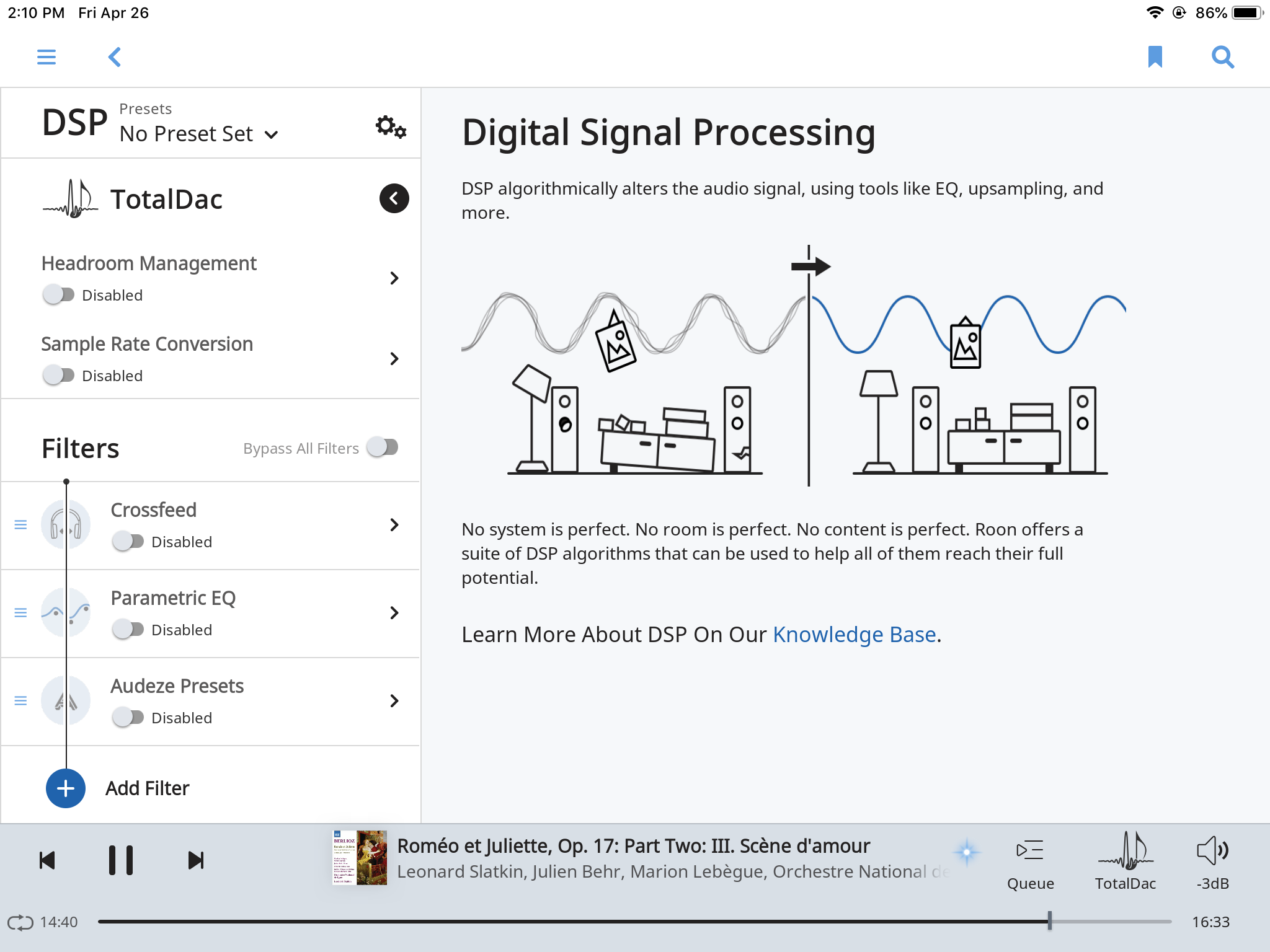Select the Crossfeed filter title
Viewport: 1270px width, 952px height.
[153, 509]
